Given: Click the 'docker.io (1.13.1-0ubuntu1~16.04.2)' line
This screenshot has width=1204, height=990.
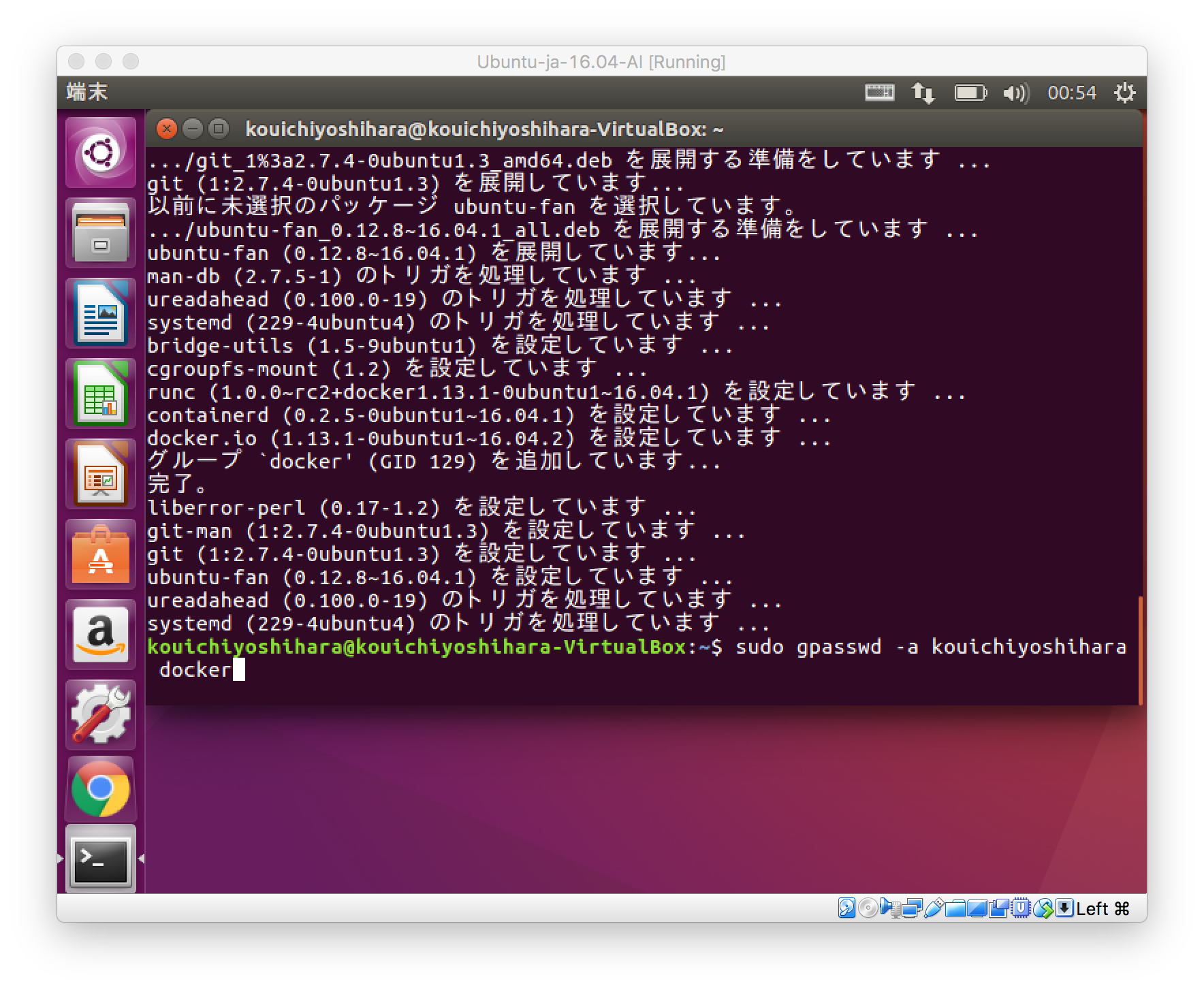Looking at the screenshot, I should [489, 438].
